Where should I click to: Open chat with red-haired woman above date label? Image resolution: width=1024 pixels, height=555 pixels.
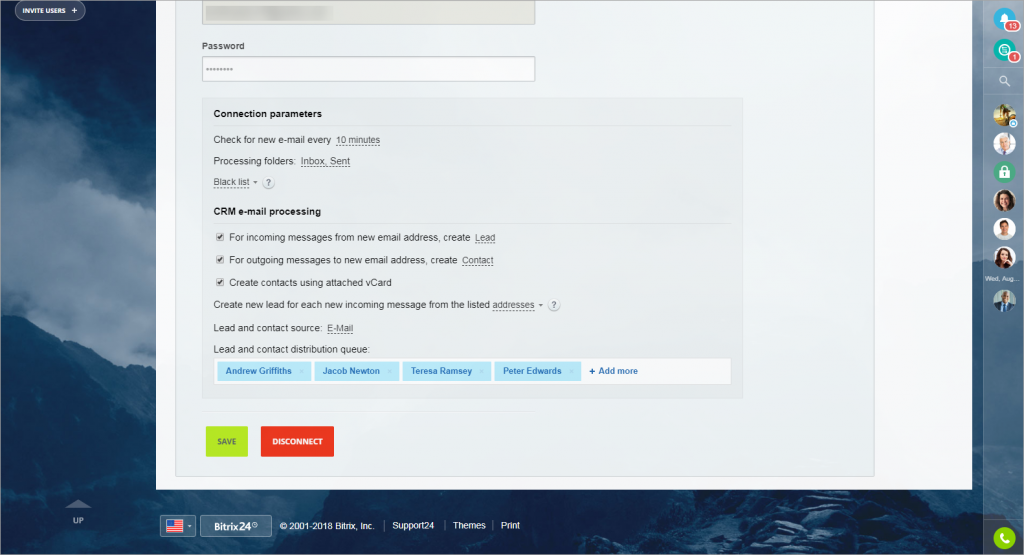coord(1004,257)
